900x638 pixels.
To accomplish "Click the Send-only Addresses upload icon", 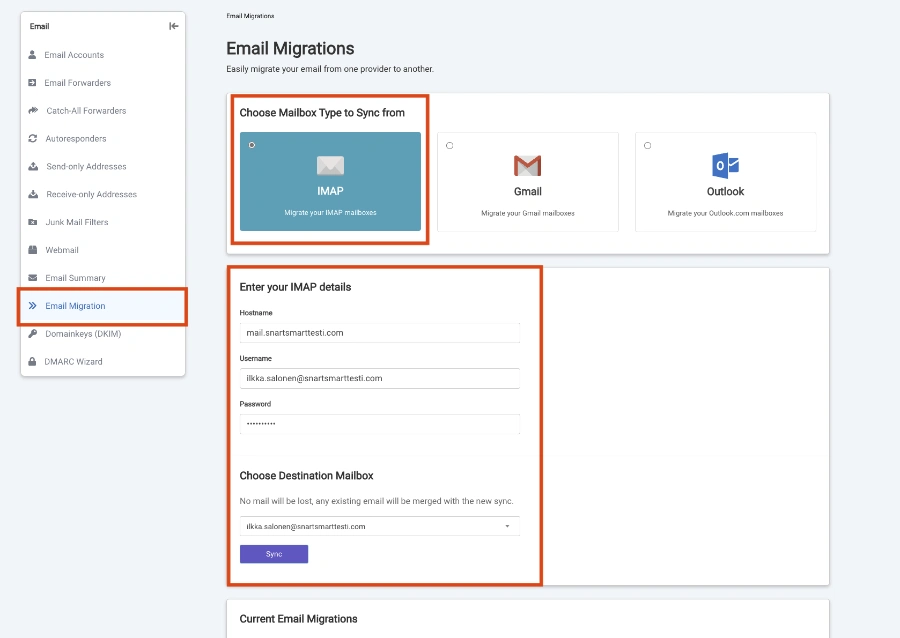I will click(x=33, y=166).
